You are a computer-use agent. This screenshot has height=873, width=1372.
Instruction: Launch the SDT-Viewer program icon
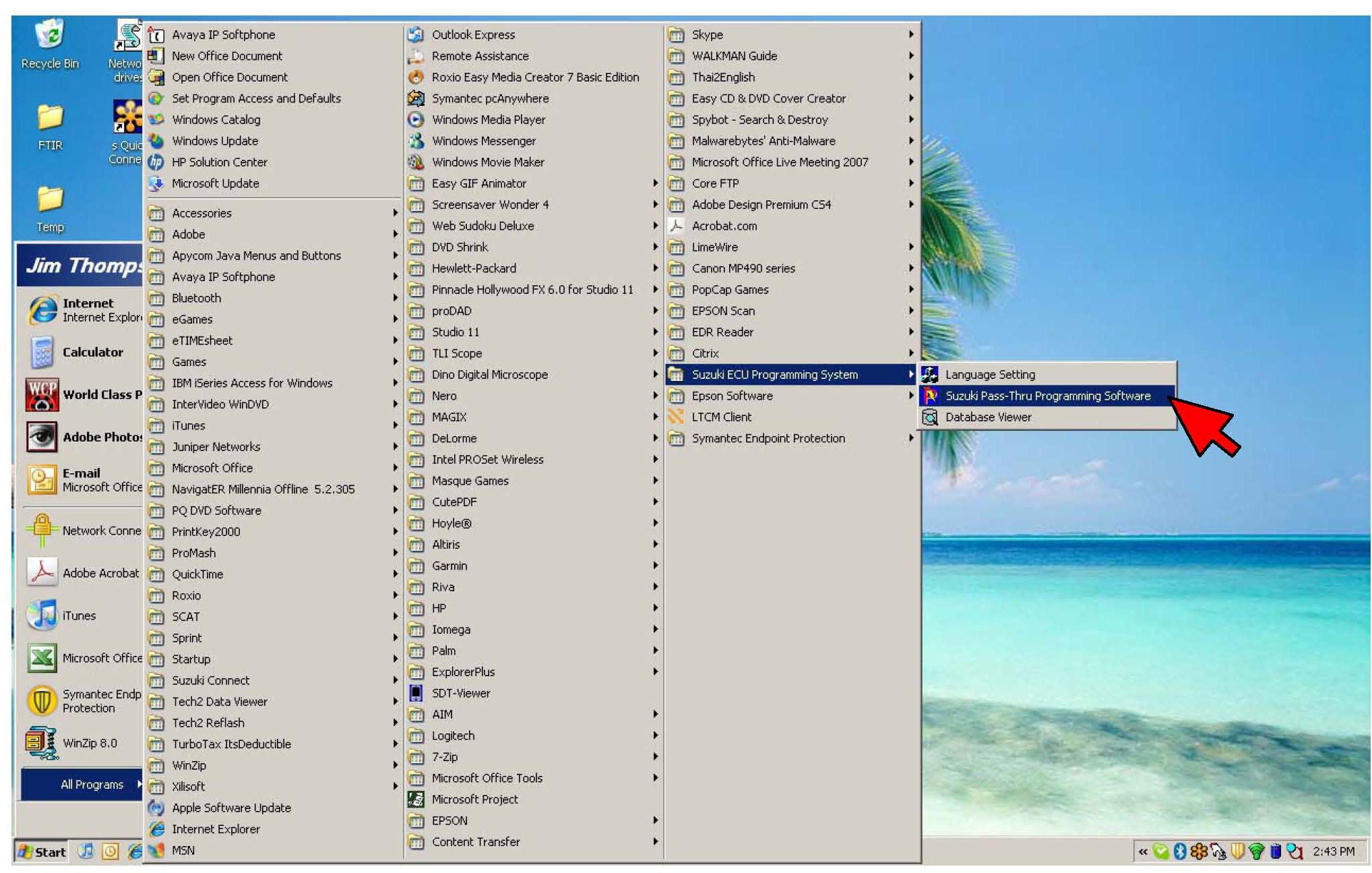(x=416, y=693)
